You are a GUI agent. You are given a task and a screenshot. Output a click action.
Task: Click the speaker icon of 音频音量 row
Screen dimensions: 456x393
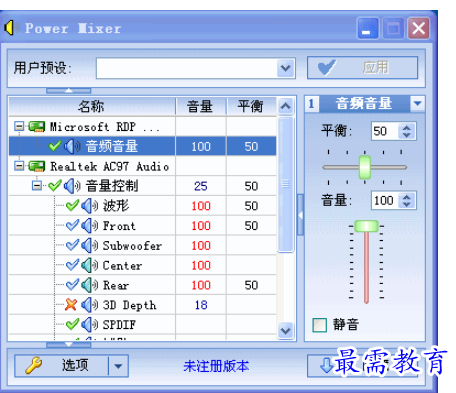coord(72,146)
